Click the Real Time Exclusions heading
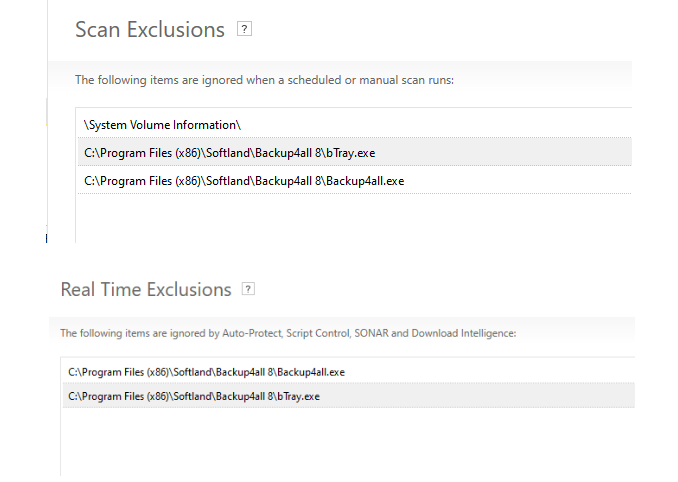Screen dimensions: 678x482 (x=146, y=290)
